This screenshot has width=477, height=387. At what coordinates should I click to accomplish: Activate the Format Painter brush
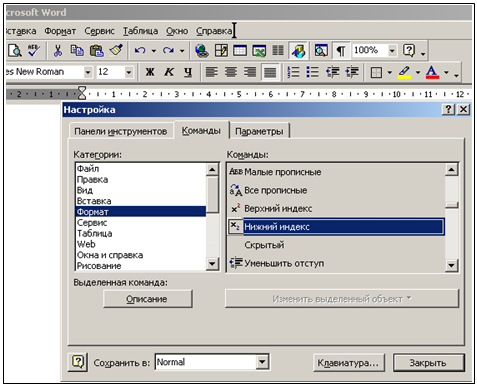[x=116, y=51]
